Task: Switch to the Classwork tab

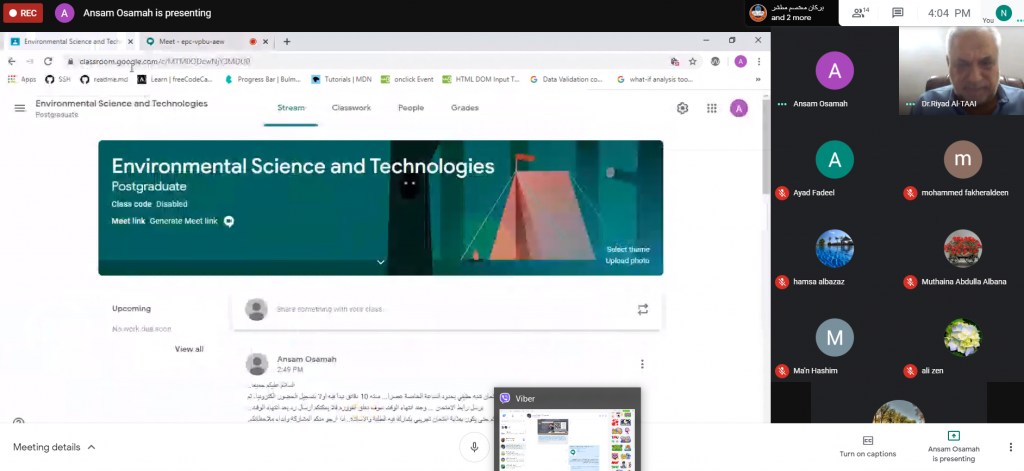Action: tap(351, 107)
